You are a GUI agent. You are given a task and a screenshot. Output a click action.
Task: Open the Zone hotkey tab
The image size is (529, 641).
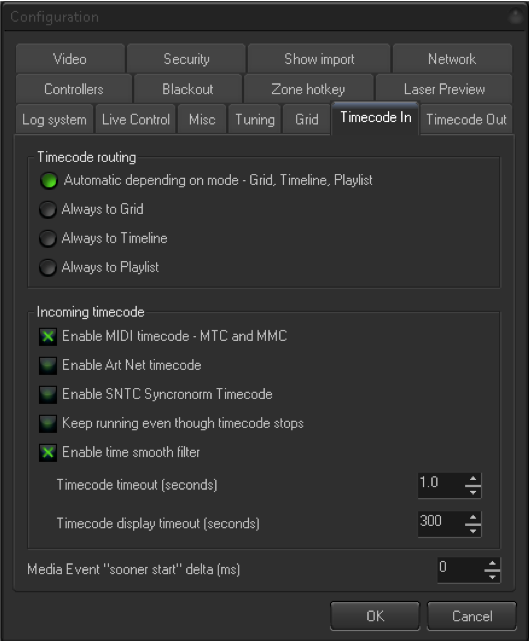pyautogui.click(x=308, y=89)
